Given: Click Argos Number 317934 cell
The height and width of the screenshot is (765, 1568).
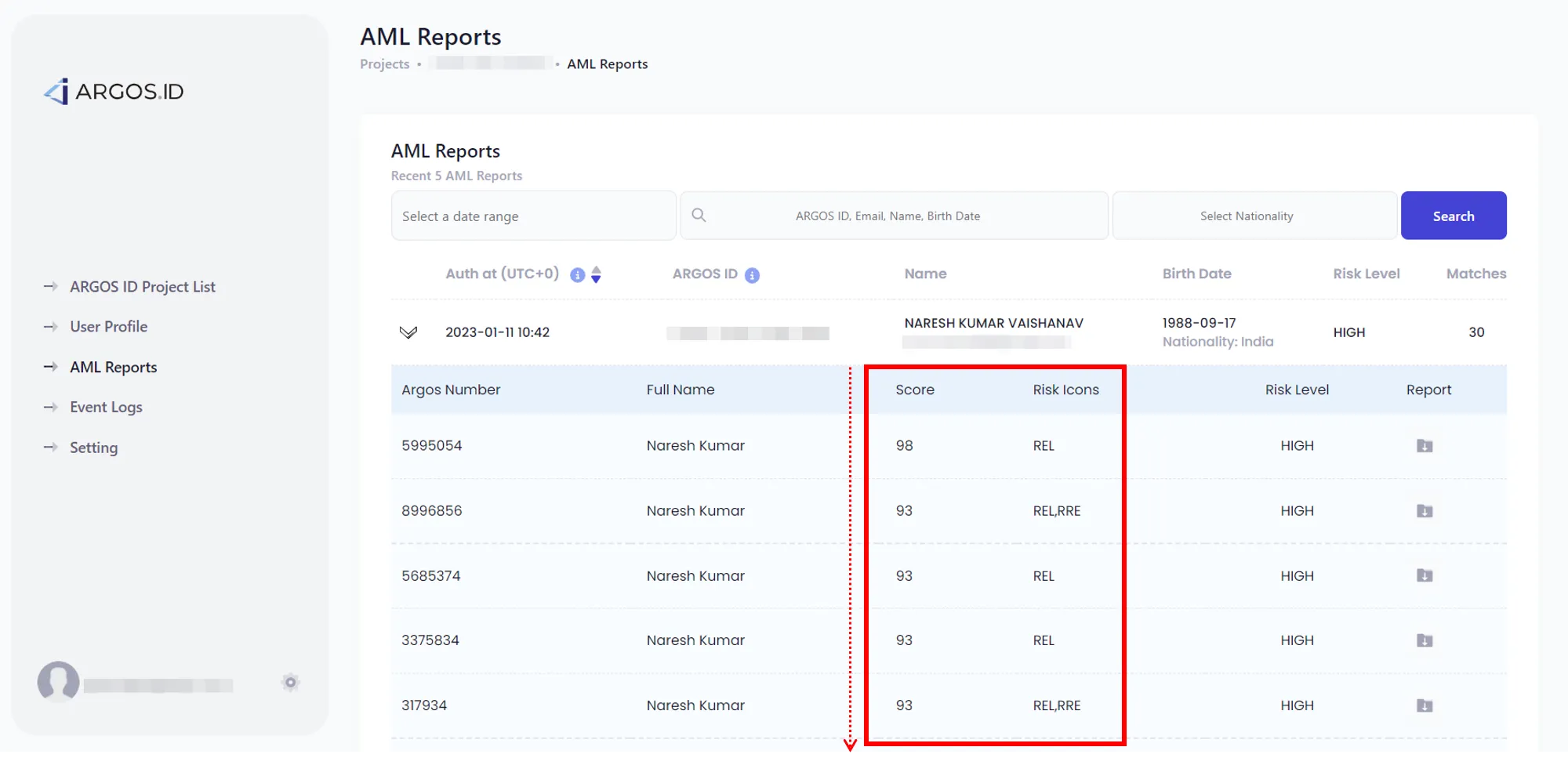Looking at the screenshot, I should (423, 705).
